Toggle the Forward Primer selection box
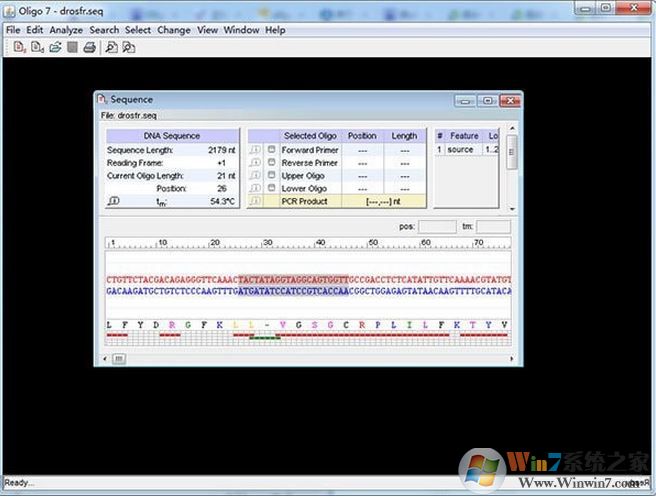This screenshot has height=497, width=656. click(x=271, y=150)
